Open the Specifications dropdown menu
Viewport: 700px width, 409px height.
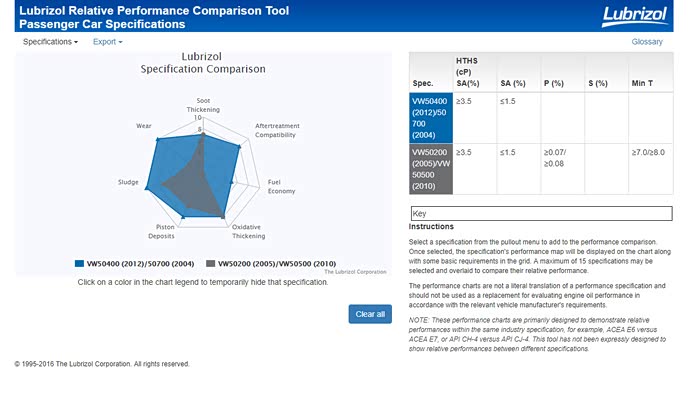coord(50,42)
